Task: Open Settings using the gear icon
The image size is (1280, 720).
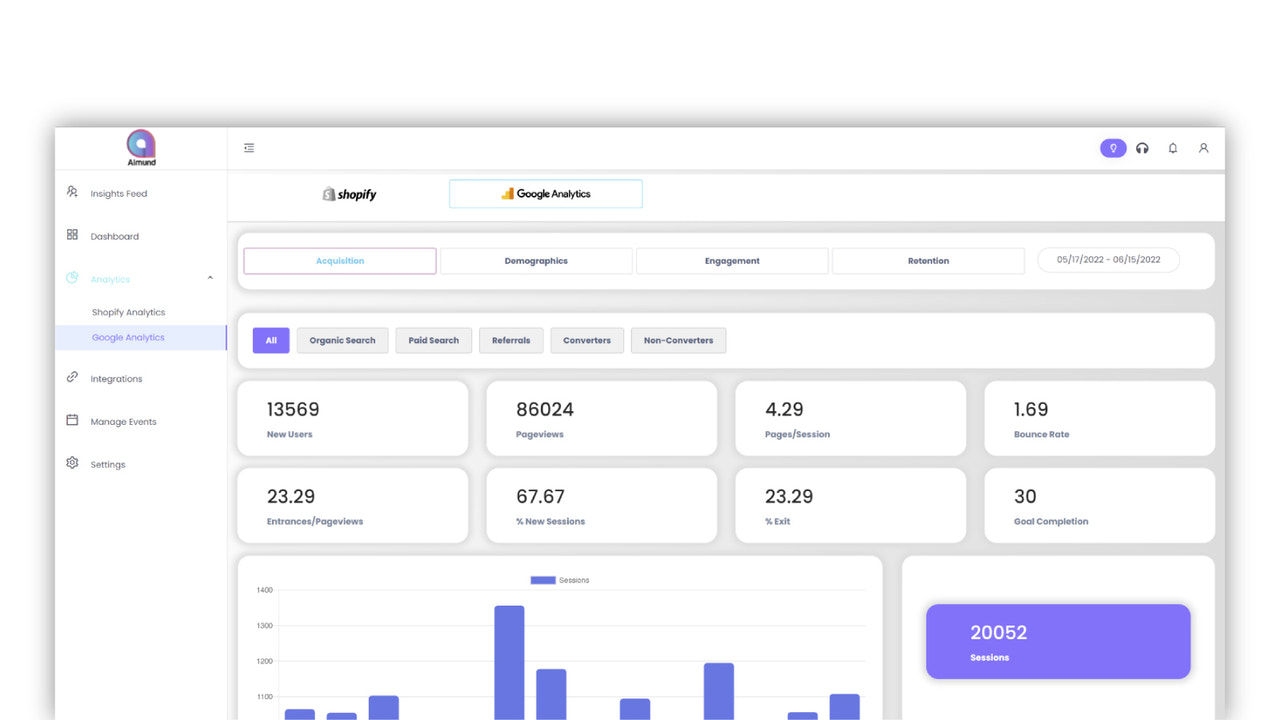Action: coord(72,463)
